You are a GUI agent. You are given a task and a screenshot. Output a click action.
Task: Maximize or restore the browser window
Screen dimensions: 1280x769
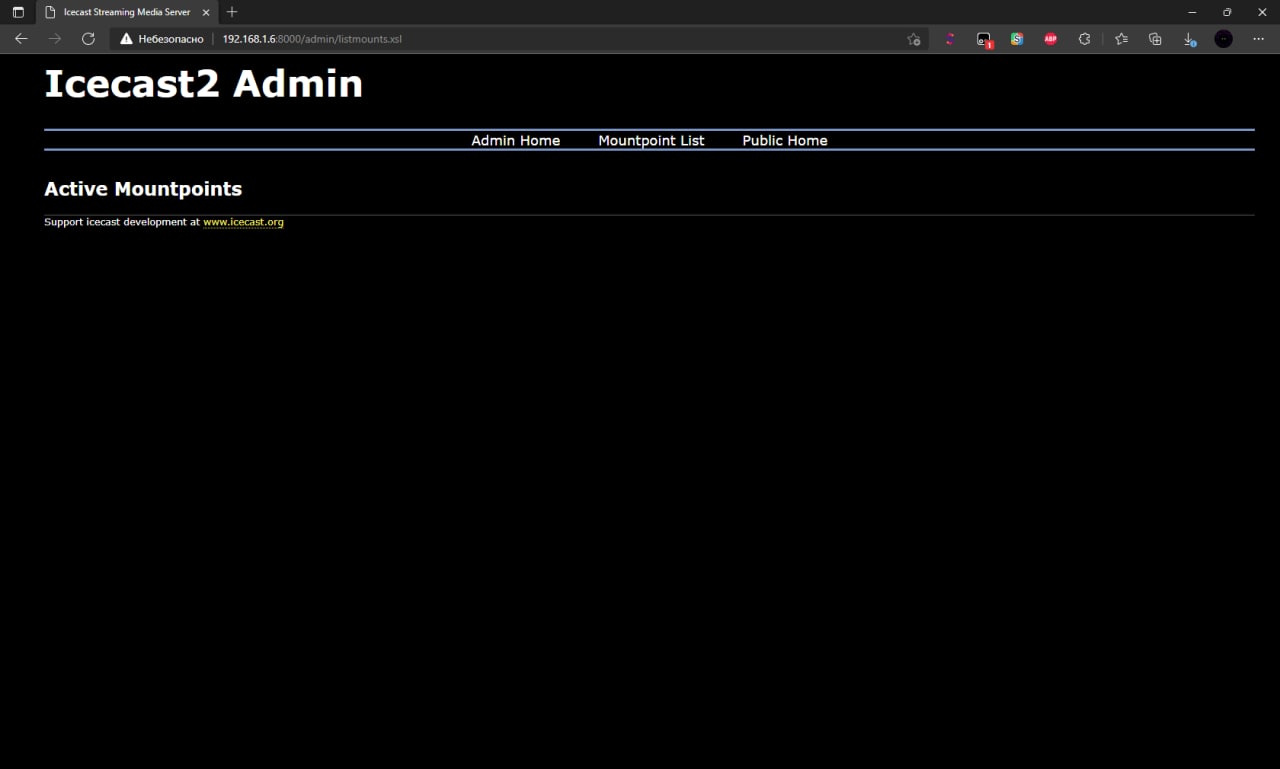[1227, 12]
